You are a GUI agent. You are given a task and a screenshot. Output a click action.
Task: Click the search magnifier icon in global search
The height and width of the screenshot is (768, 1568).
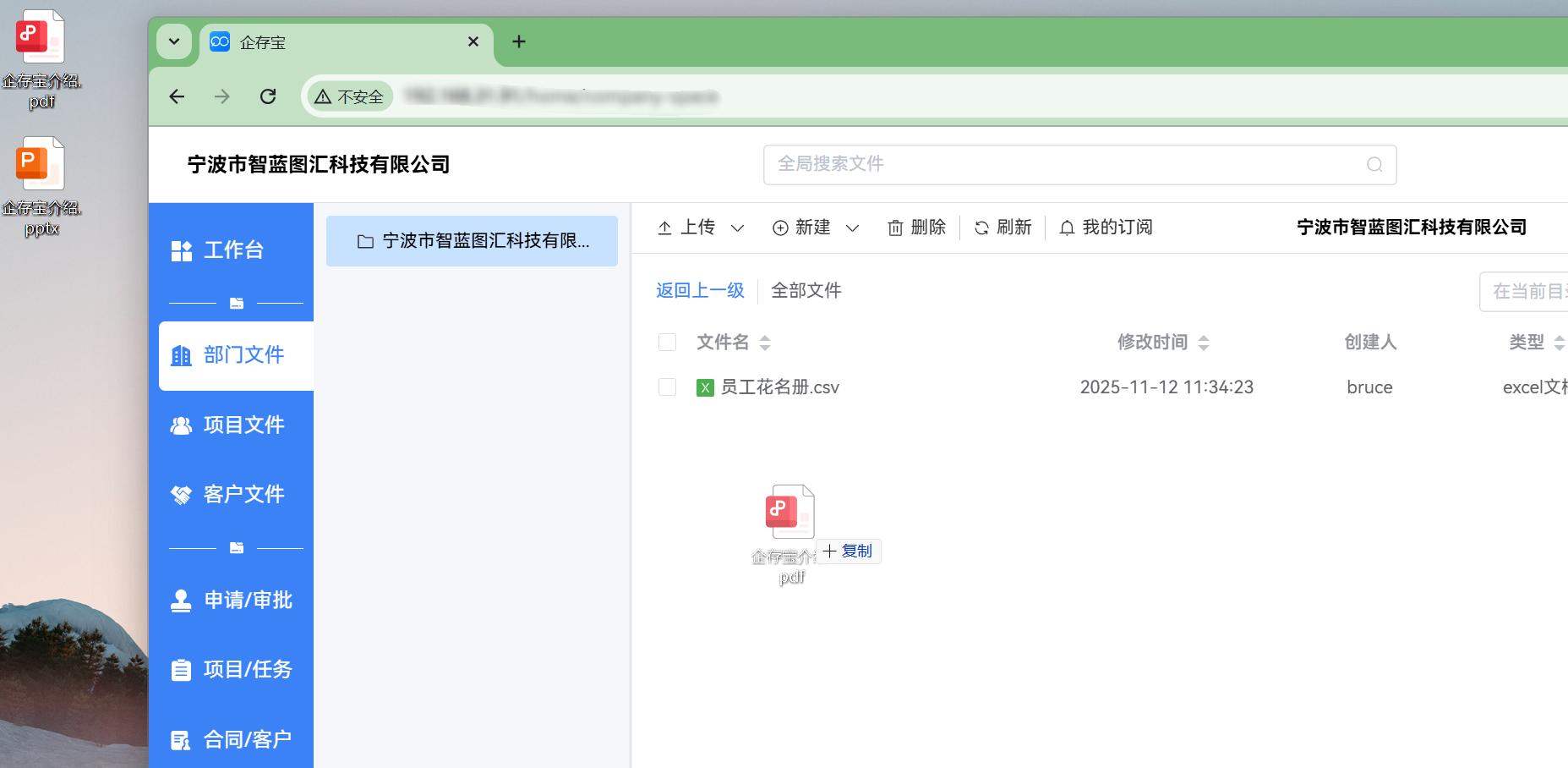[1374, 165]
